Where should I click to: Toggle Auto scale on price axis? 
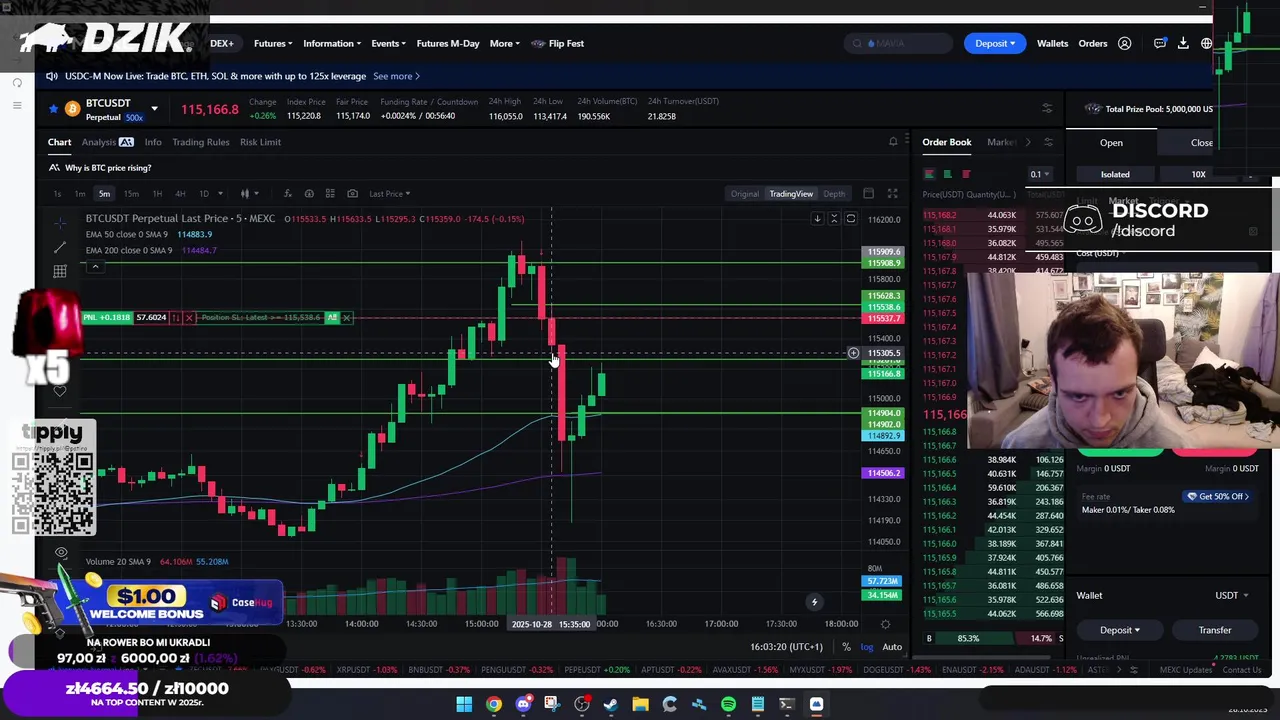[x=891, y=647]
